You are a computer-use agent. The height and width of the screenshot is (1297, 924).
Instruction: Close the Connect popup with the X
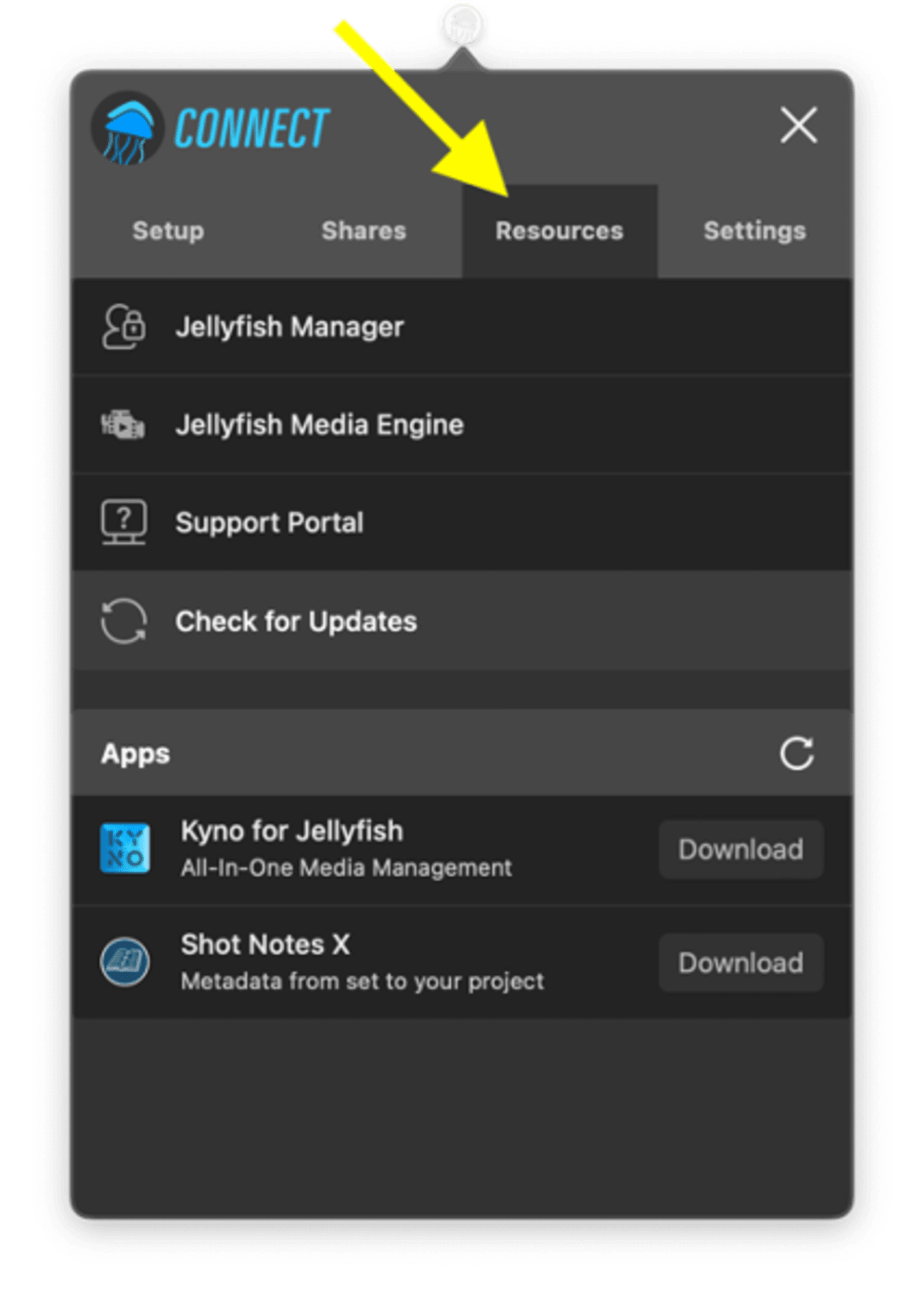click(799, 125)
